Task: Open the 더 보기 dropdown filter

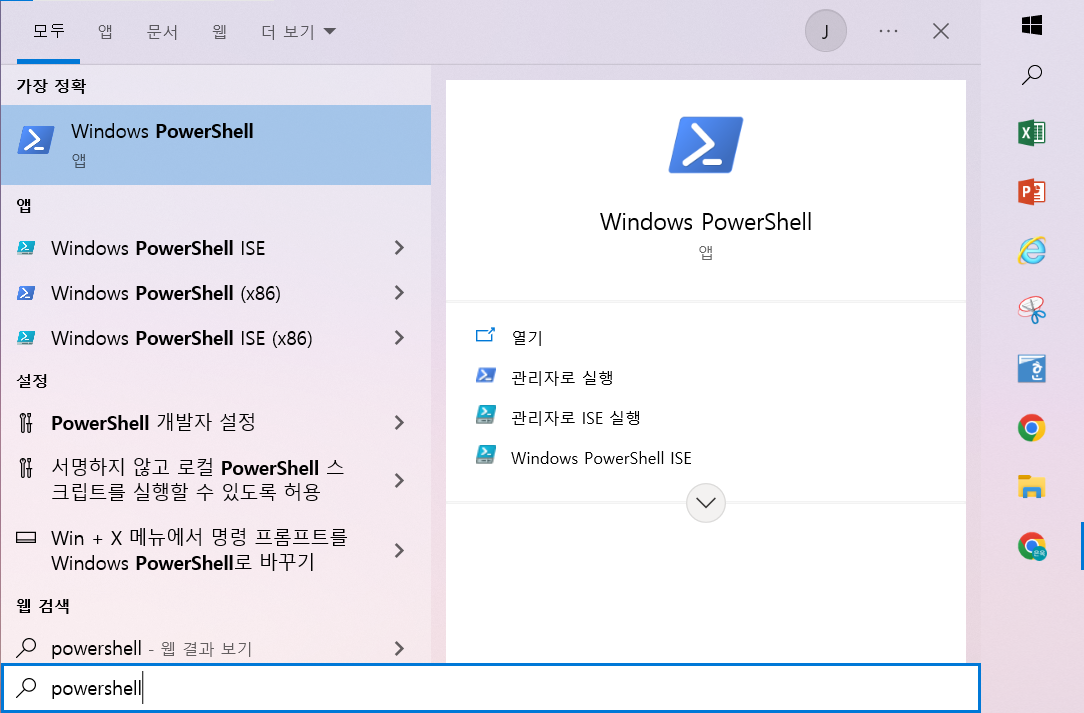Action: [299, 32]
